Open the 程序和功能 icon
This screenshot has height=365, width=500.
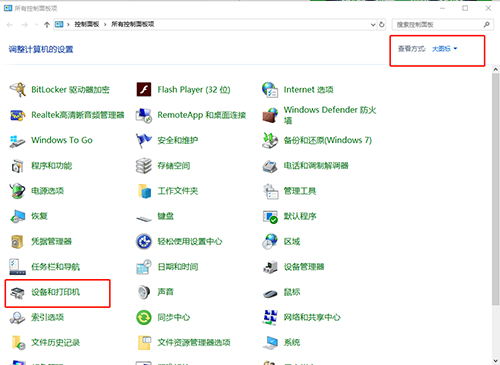18,166
